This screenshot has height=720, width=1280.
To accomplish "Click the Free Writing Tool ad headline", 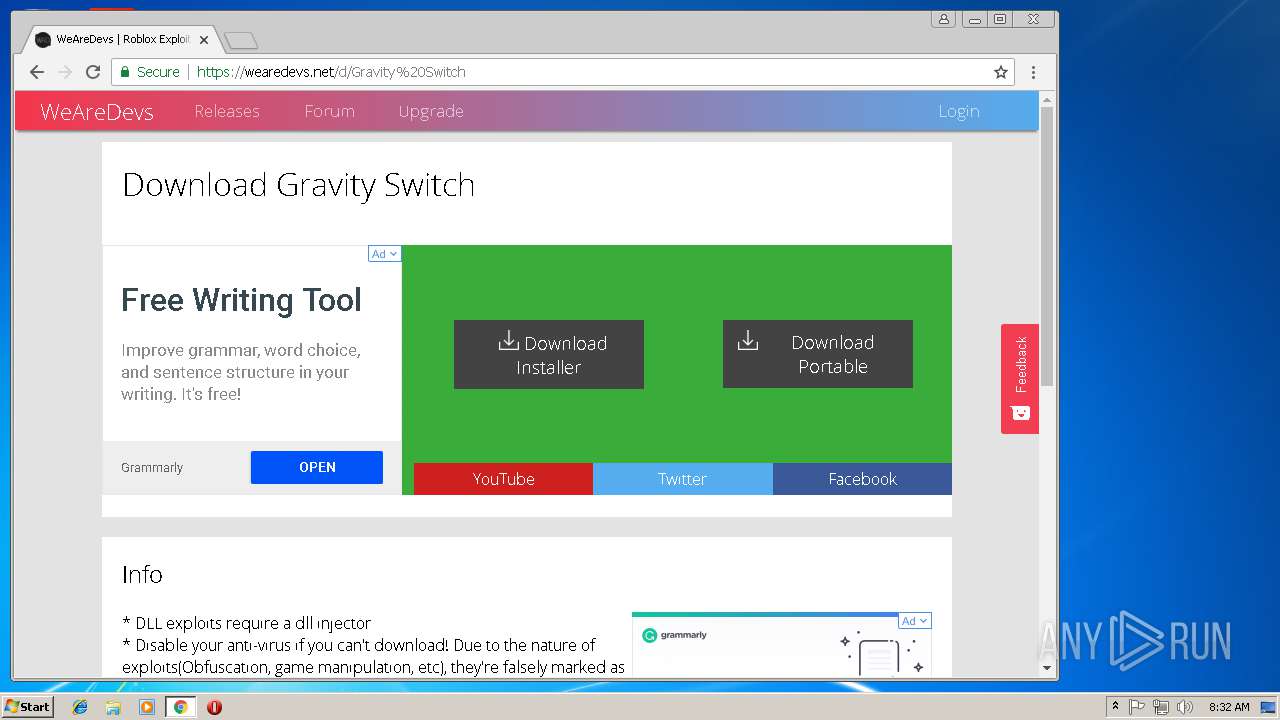I will click(x=241, y=300).
